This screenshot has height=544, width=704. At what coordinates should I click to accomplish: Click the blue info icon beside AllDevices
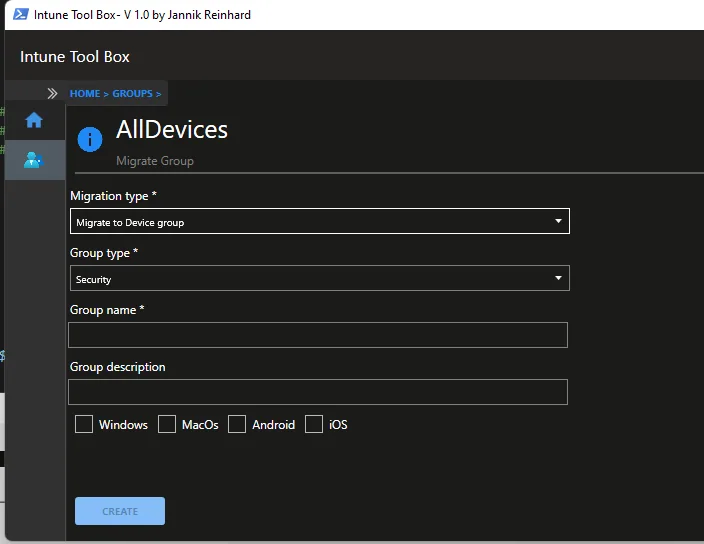(x=90, y=139)
